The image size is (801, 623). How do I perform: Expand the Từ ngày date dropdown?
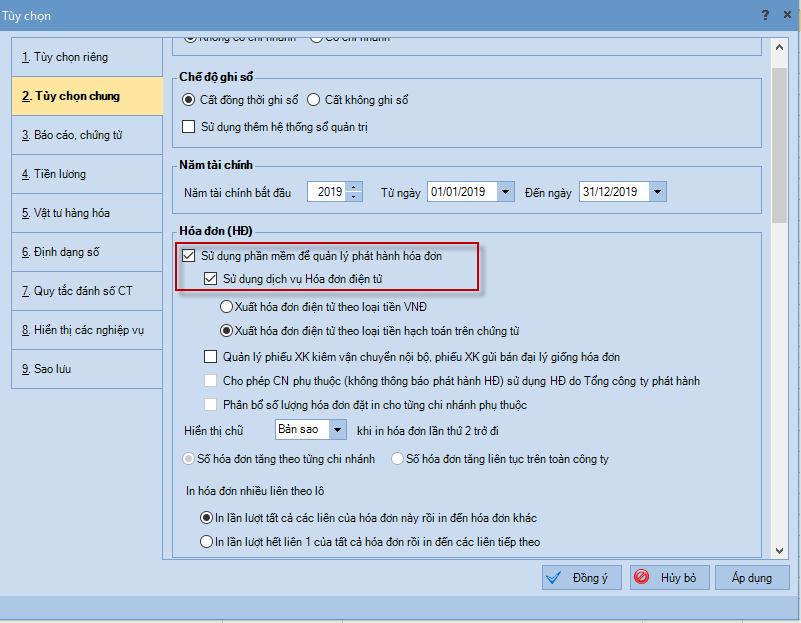(505, 192)
